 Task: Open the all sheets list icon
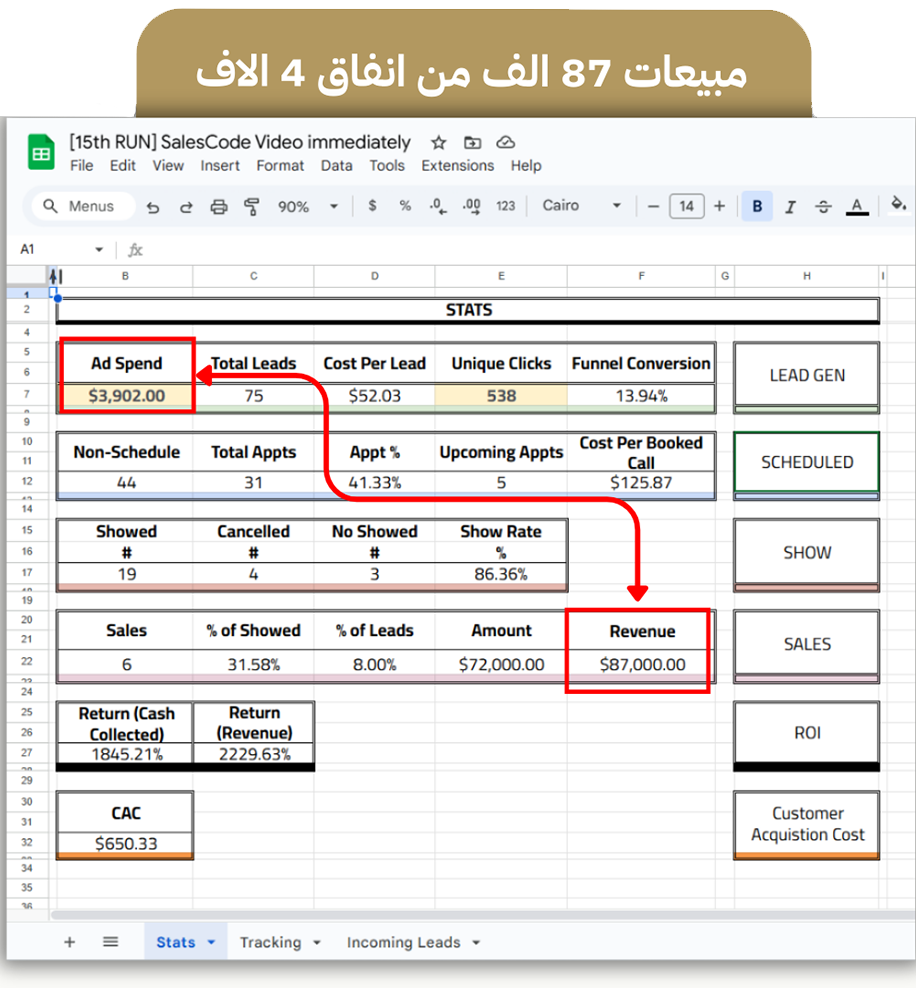point(111,942)
